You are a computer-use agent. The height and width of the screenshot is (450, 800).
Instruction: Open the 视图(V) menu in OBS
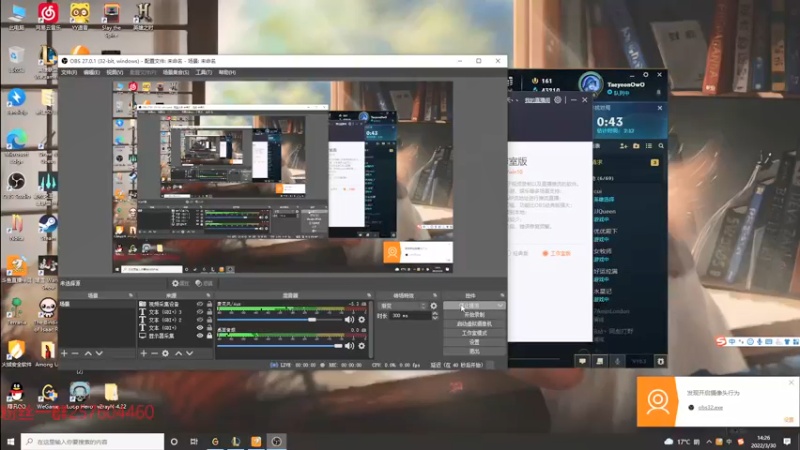(x=114, y=72)
